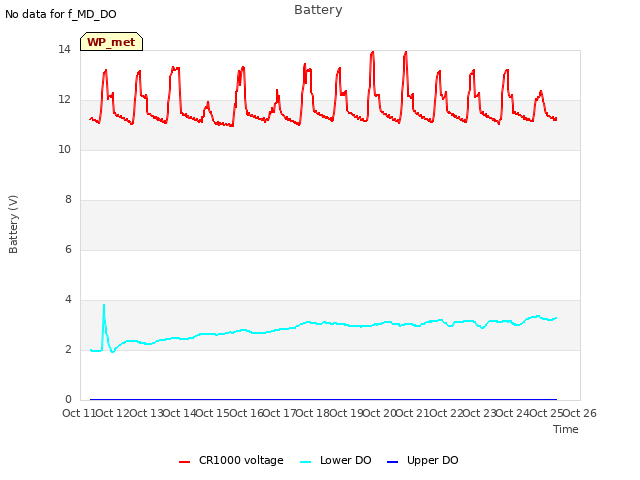Viewport: 640px width, 480px height.
Task: Click the Oct 14 x-axis tick label
Action: [179, 413]
